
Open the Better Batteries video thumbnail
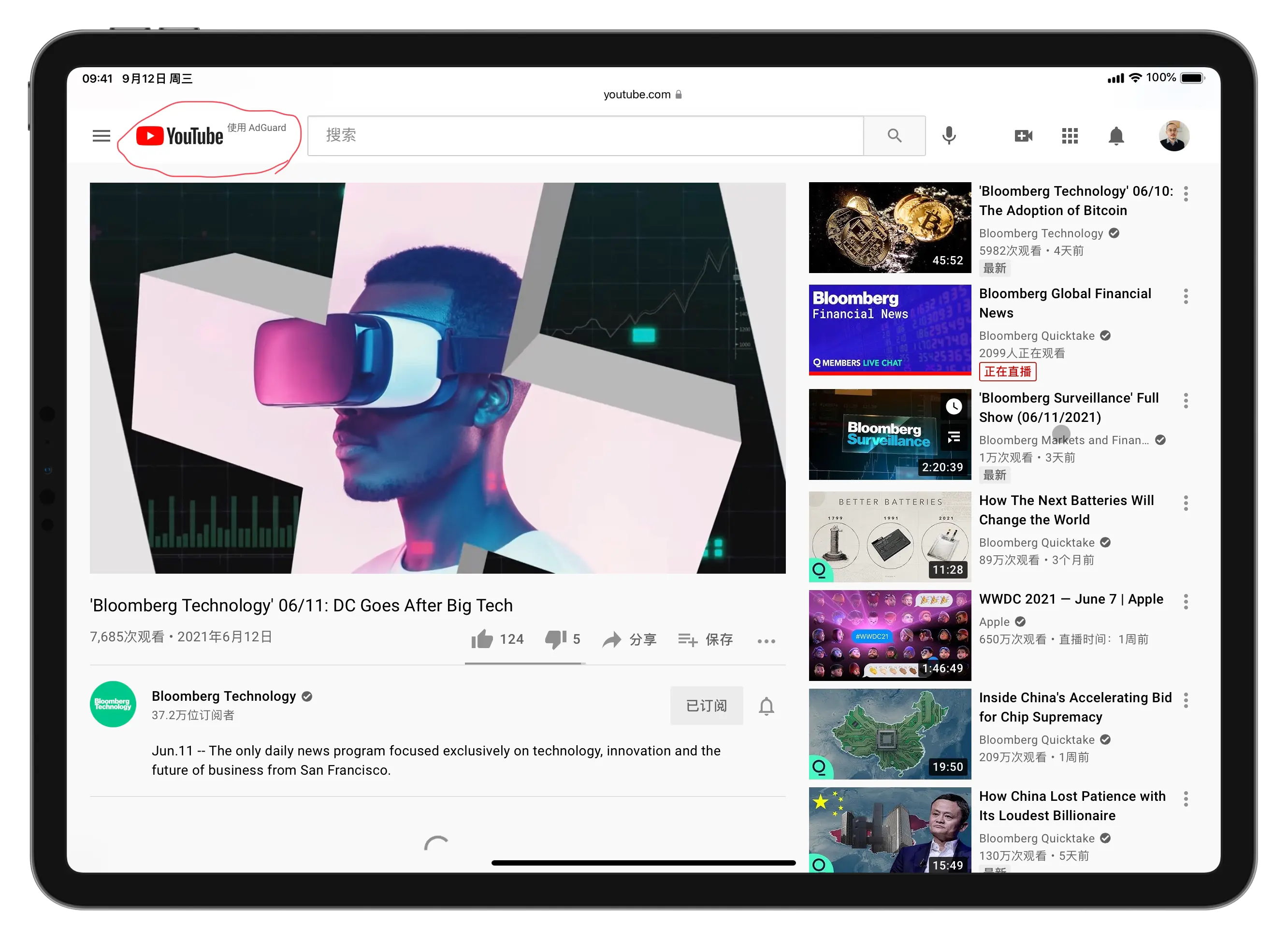tap(890, 536)
